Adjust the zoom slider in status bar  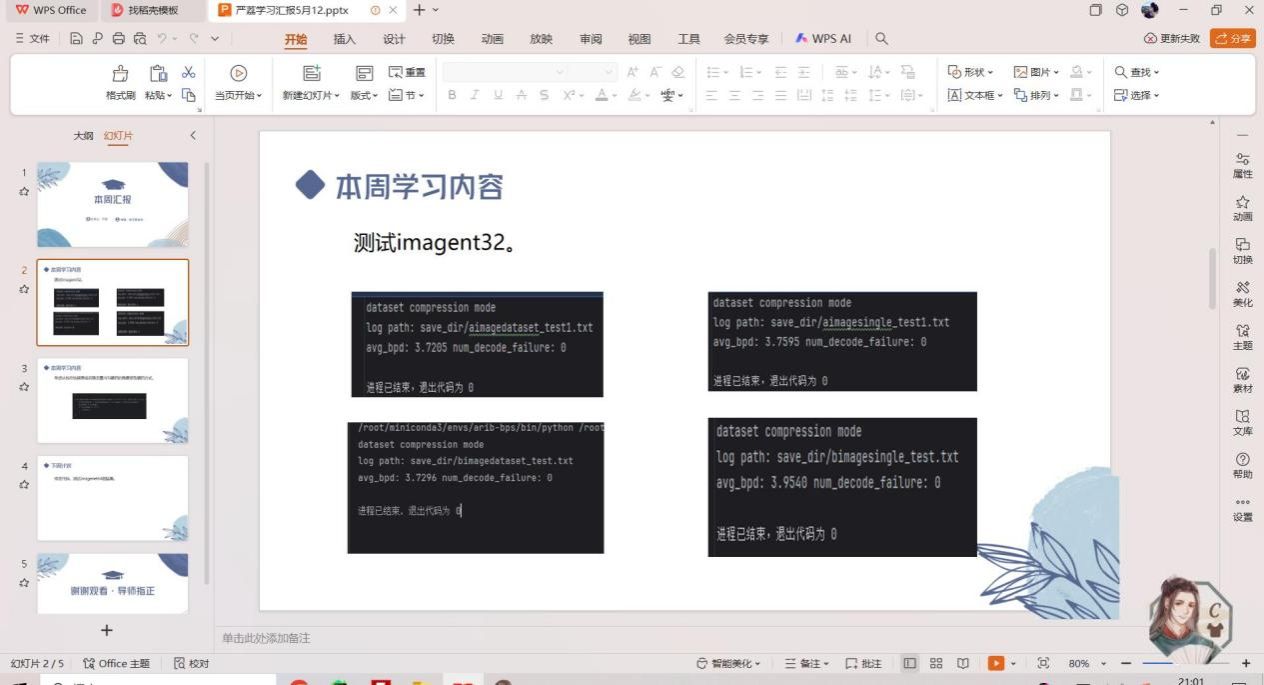coord(1186,663)
